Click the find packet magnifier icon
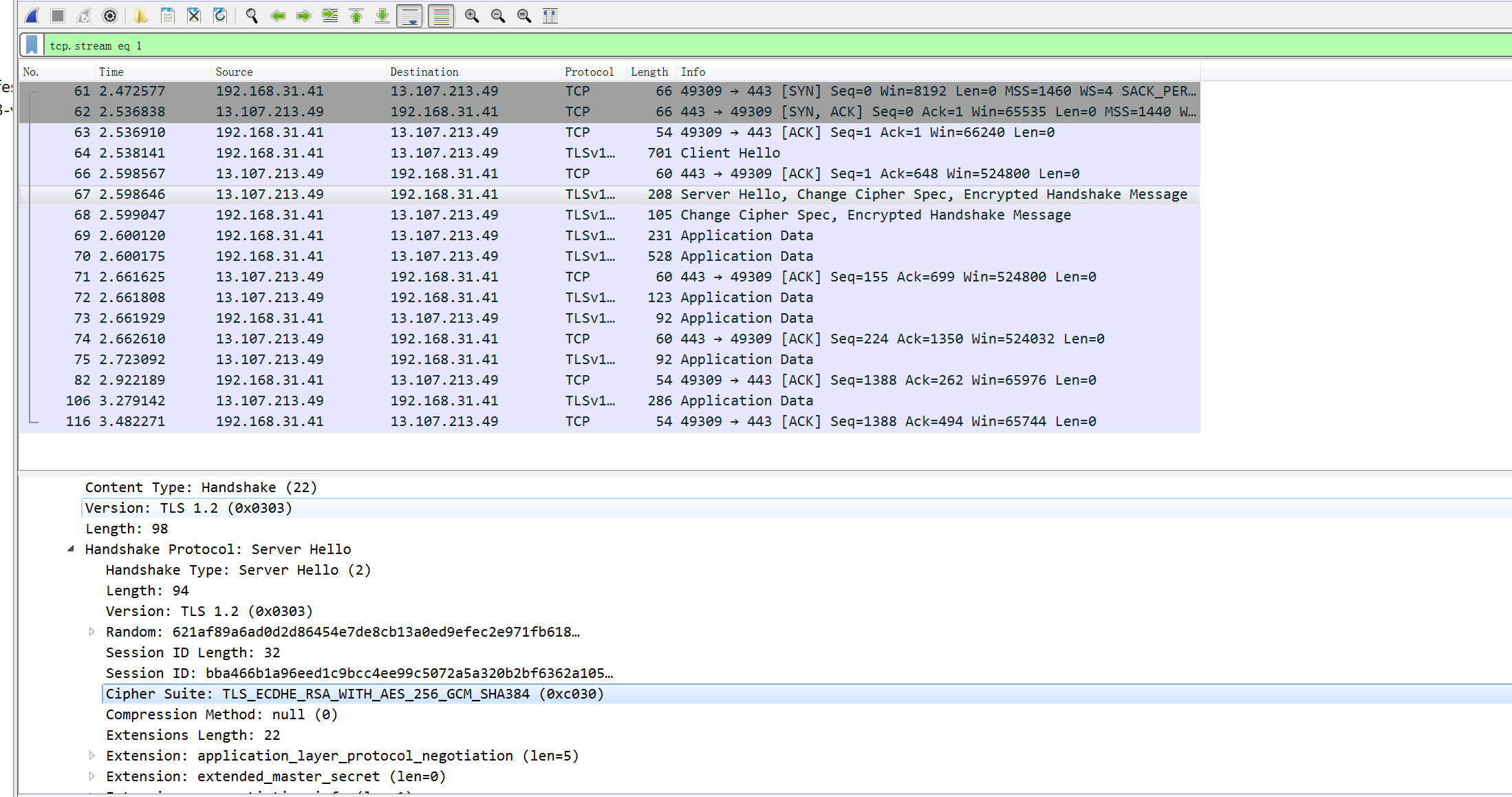 (252, 15)
